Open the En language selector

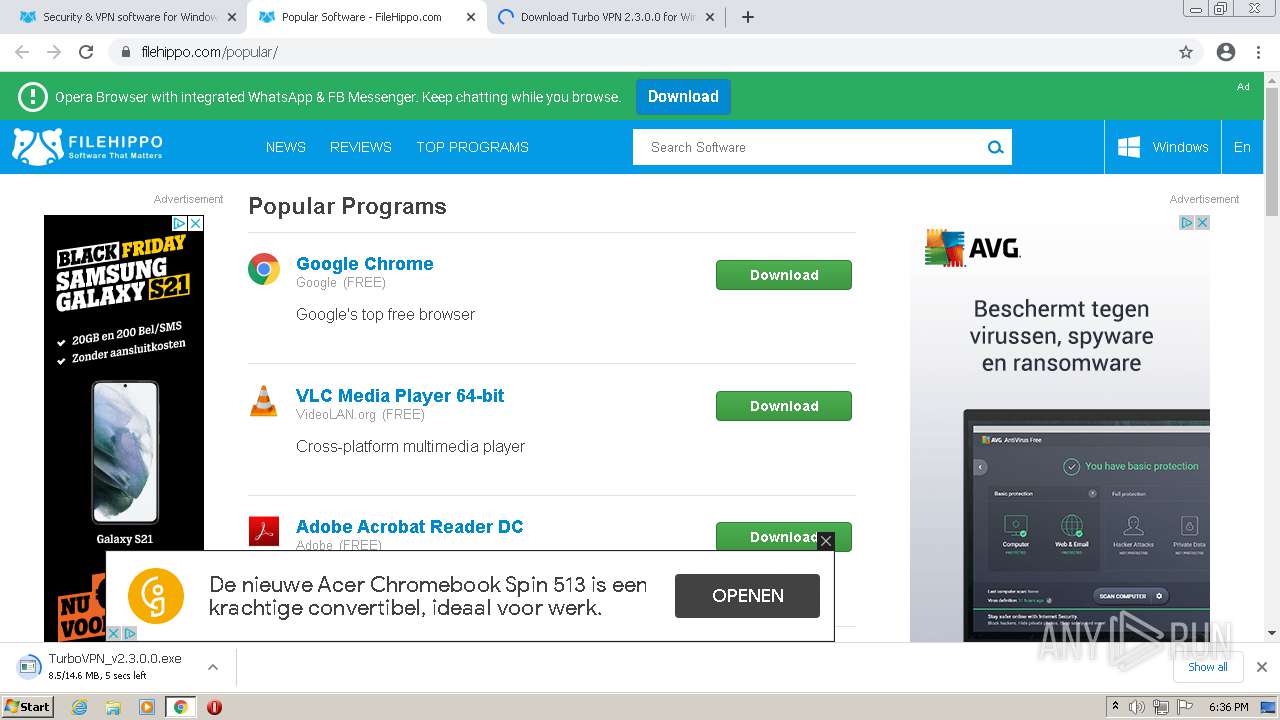coord(1242,147)
